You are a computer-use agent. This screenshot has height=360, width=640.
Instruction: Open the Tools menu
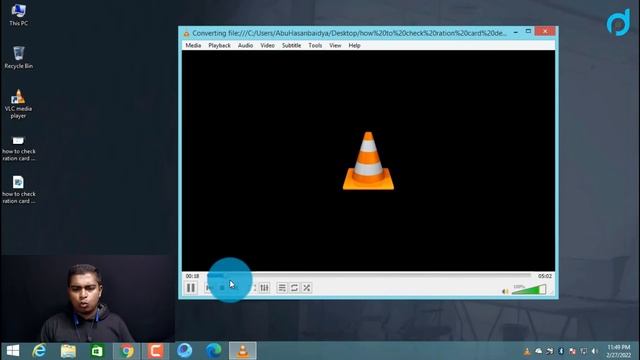pyautogui.click(x=315, y=45)
